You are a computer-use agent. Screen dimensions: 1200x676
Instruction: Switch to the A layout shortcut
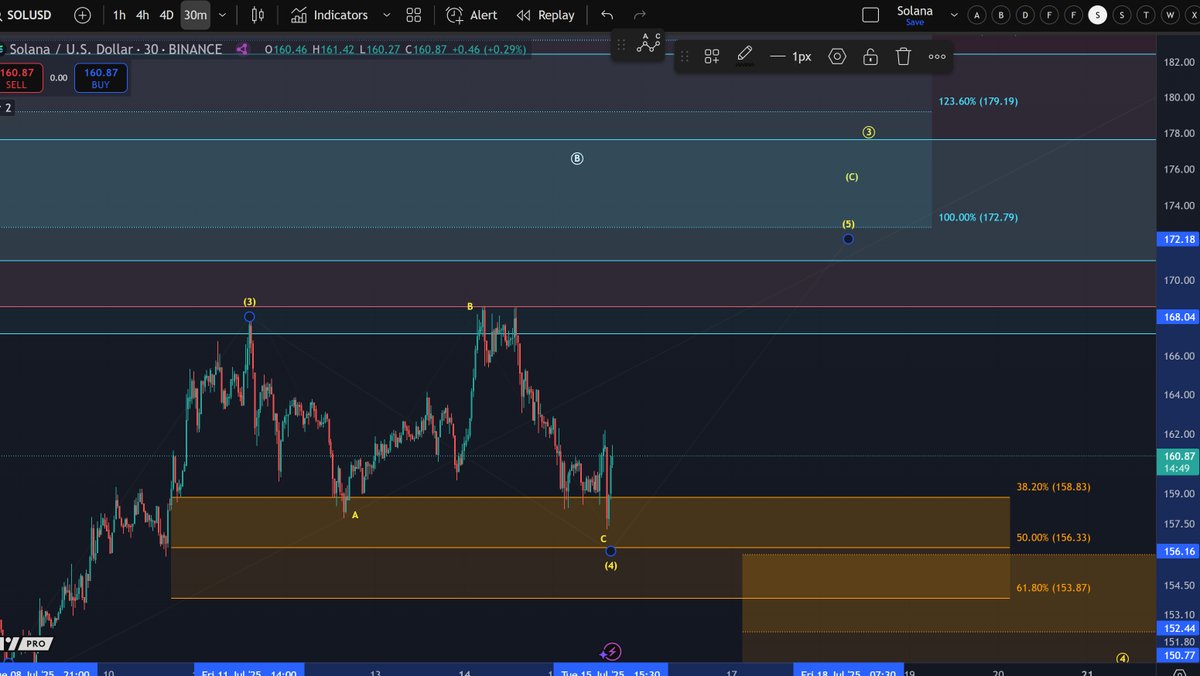tap(977, 15)
